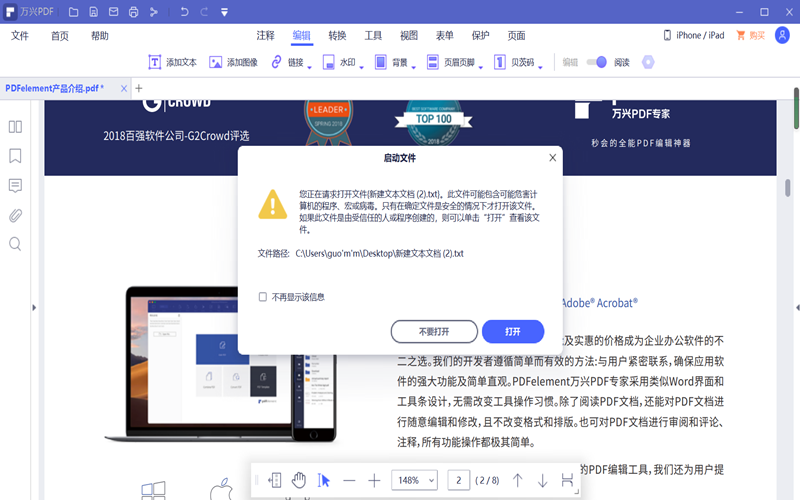Open the attachments paperclip panel

coord(15,215)
